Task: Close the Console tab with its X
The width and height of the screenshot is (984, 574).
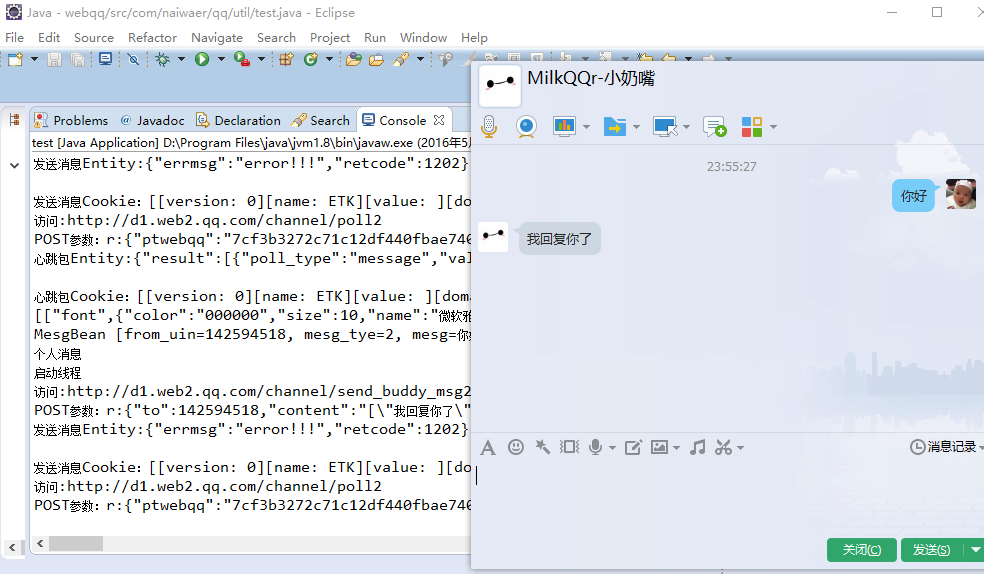Action: pyautogui.click(x=439, y=120)
